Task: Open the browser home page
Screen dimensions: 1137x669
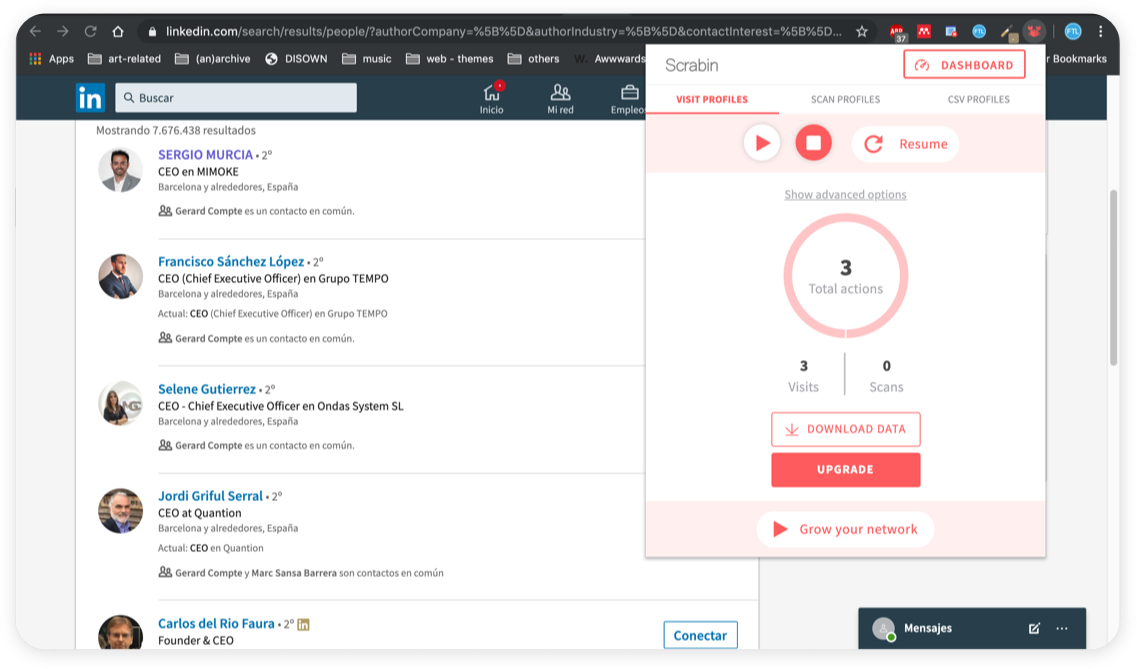Action: (118, 31)
